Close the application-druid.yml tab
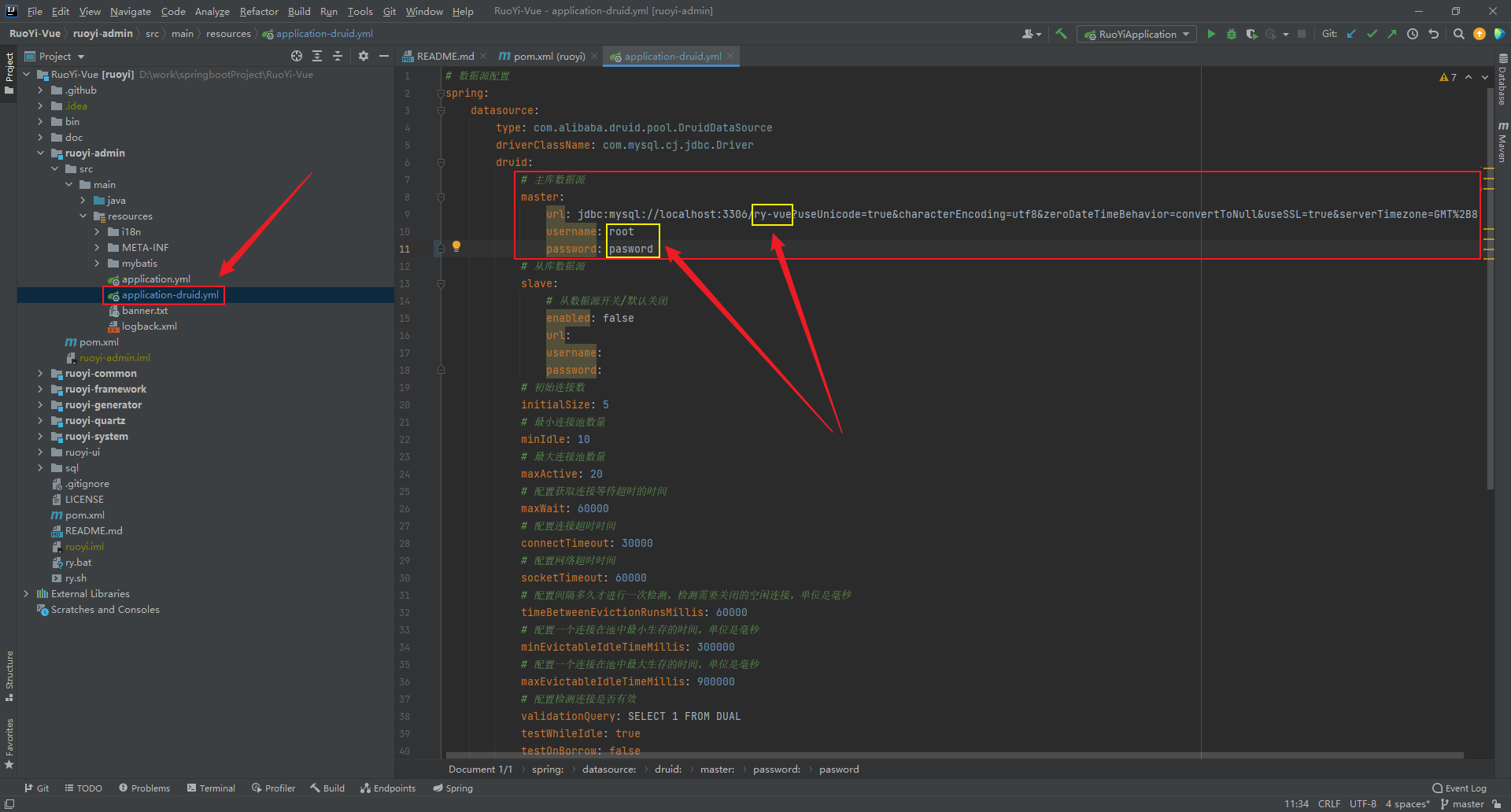 point(730,56)
